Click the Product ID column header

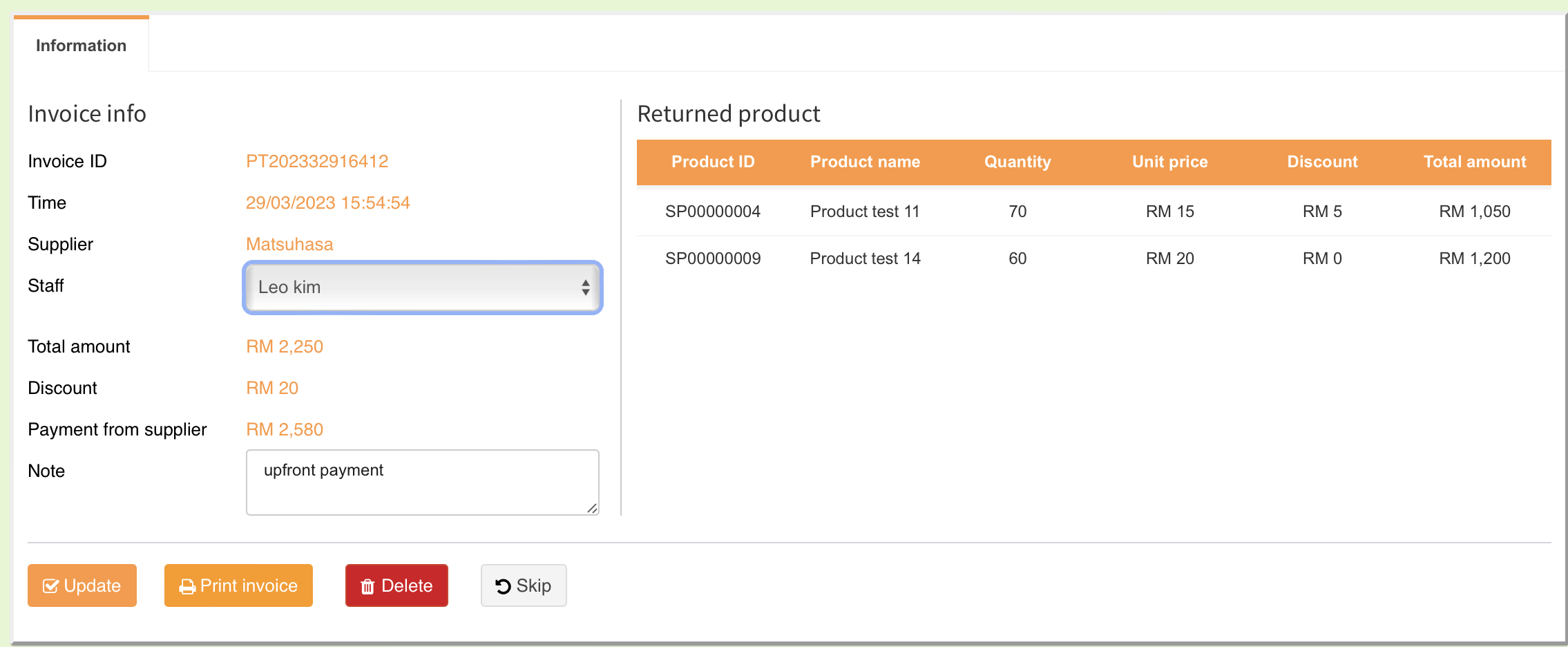point(712,162)
